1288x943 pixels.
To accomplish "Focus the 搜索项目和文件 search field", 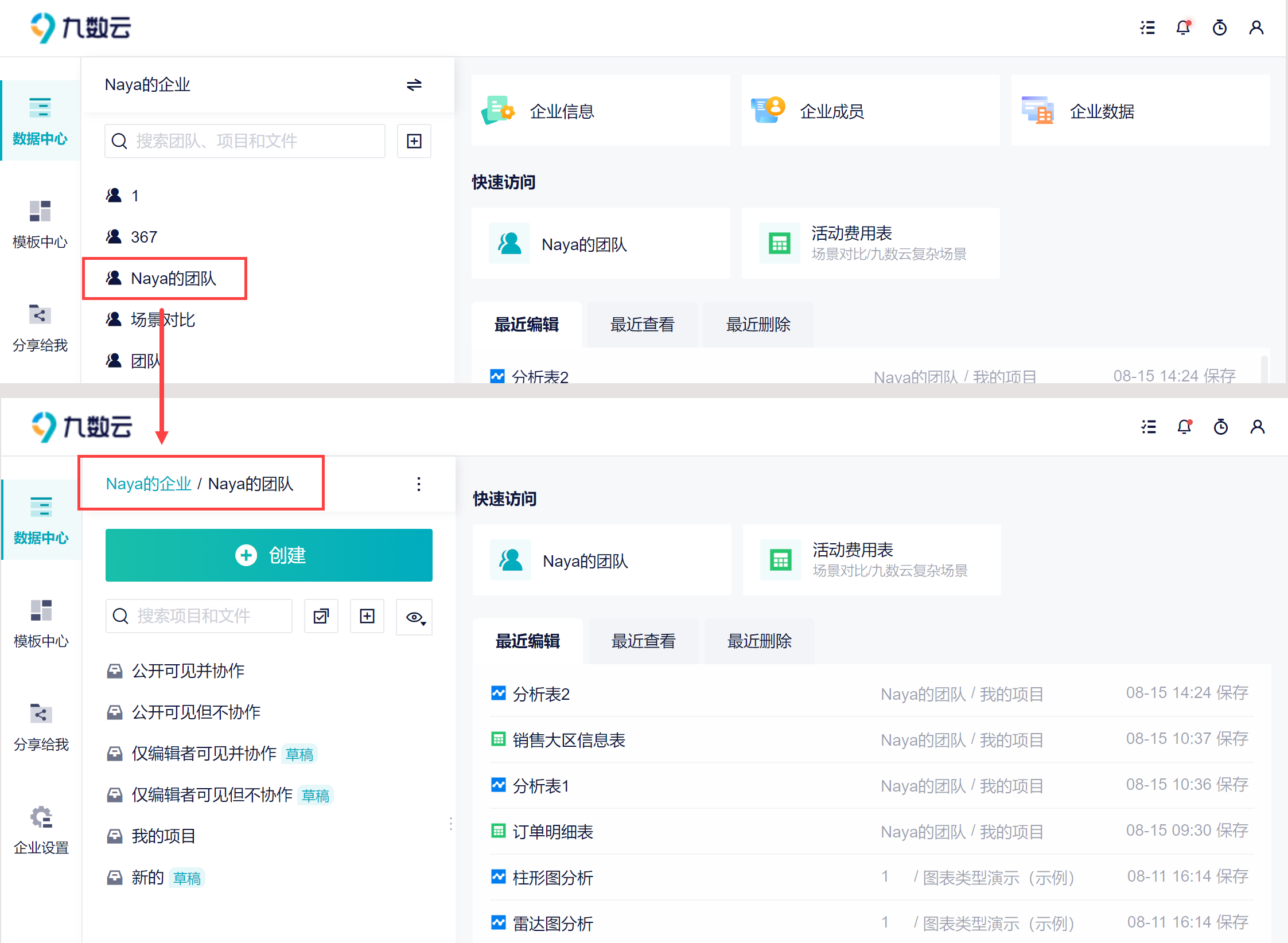I will pos(199,616).
